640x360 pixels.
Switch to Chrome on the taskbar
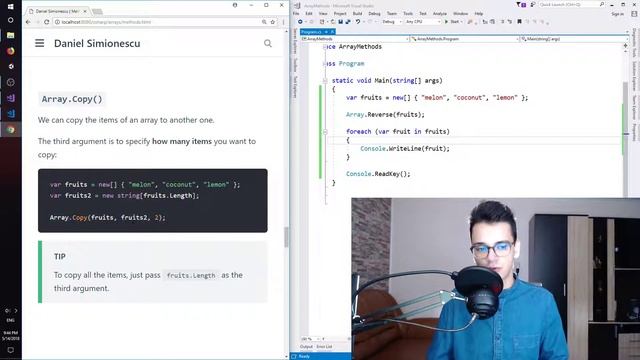tap(11, 129)
